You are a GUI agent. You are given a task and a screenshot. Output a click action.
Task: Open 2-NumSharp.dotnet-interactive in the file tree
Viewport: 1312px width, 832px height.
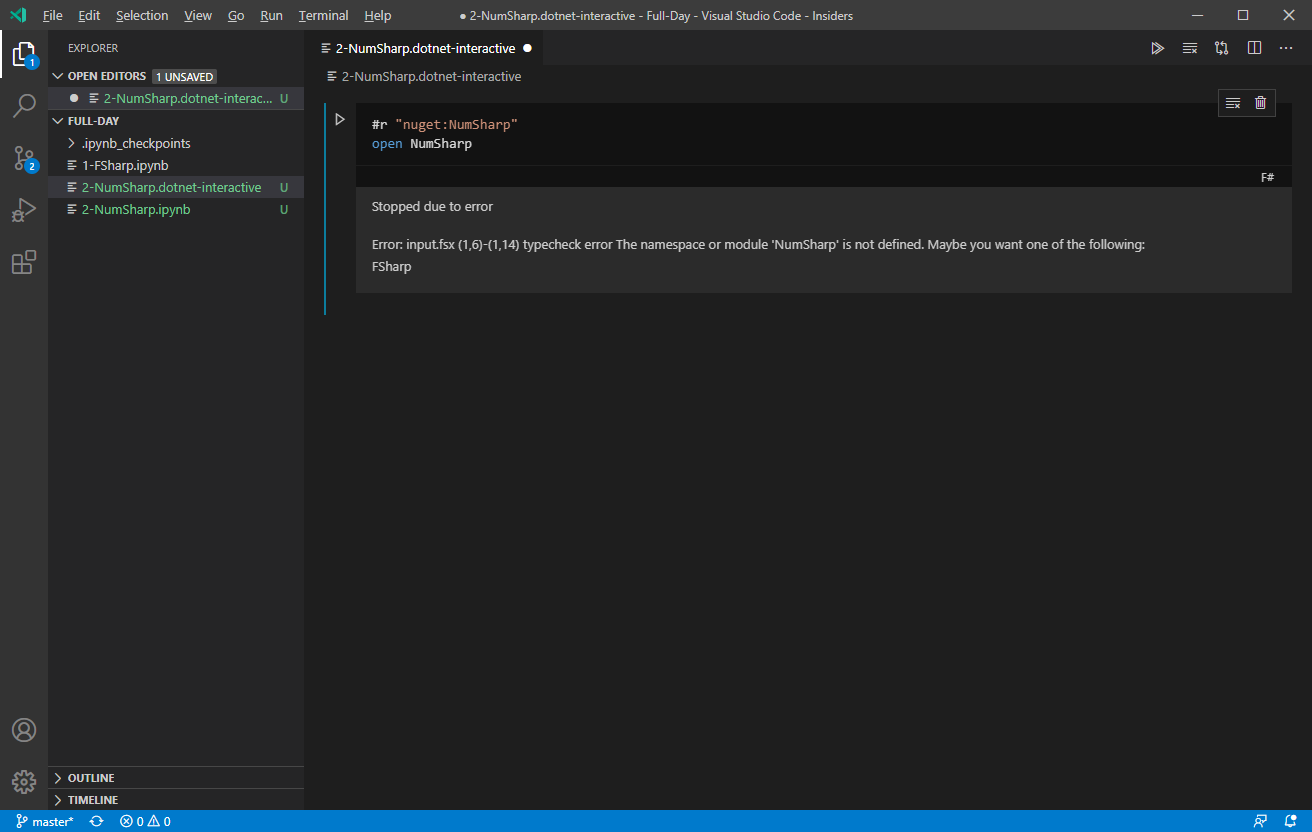coord(176,187)
